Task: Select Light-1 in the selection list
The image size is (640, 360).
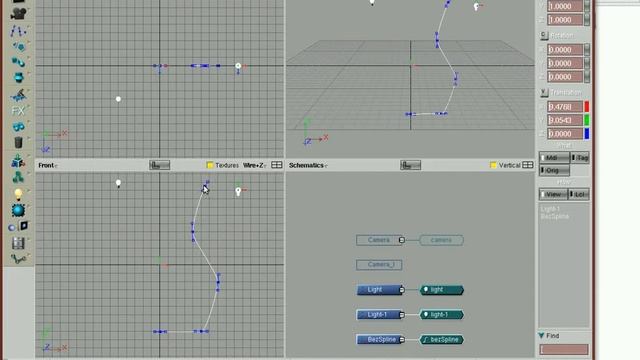Action: click(x=550, y=209)
